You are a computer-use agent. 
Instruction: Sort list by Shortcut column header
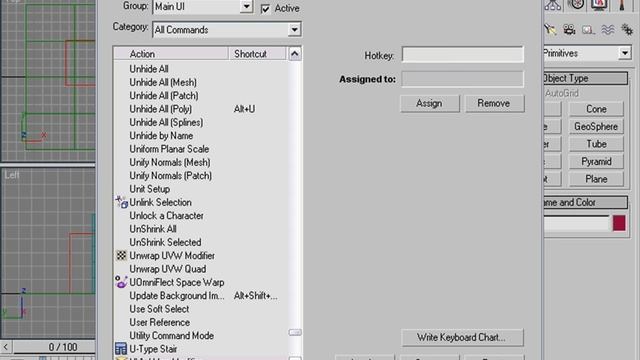(257, 54)
